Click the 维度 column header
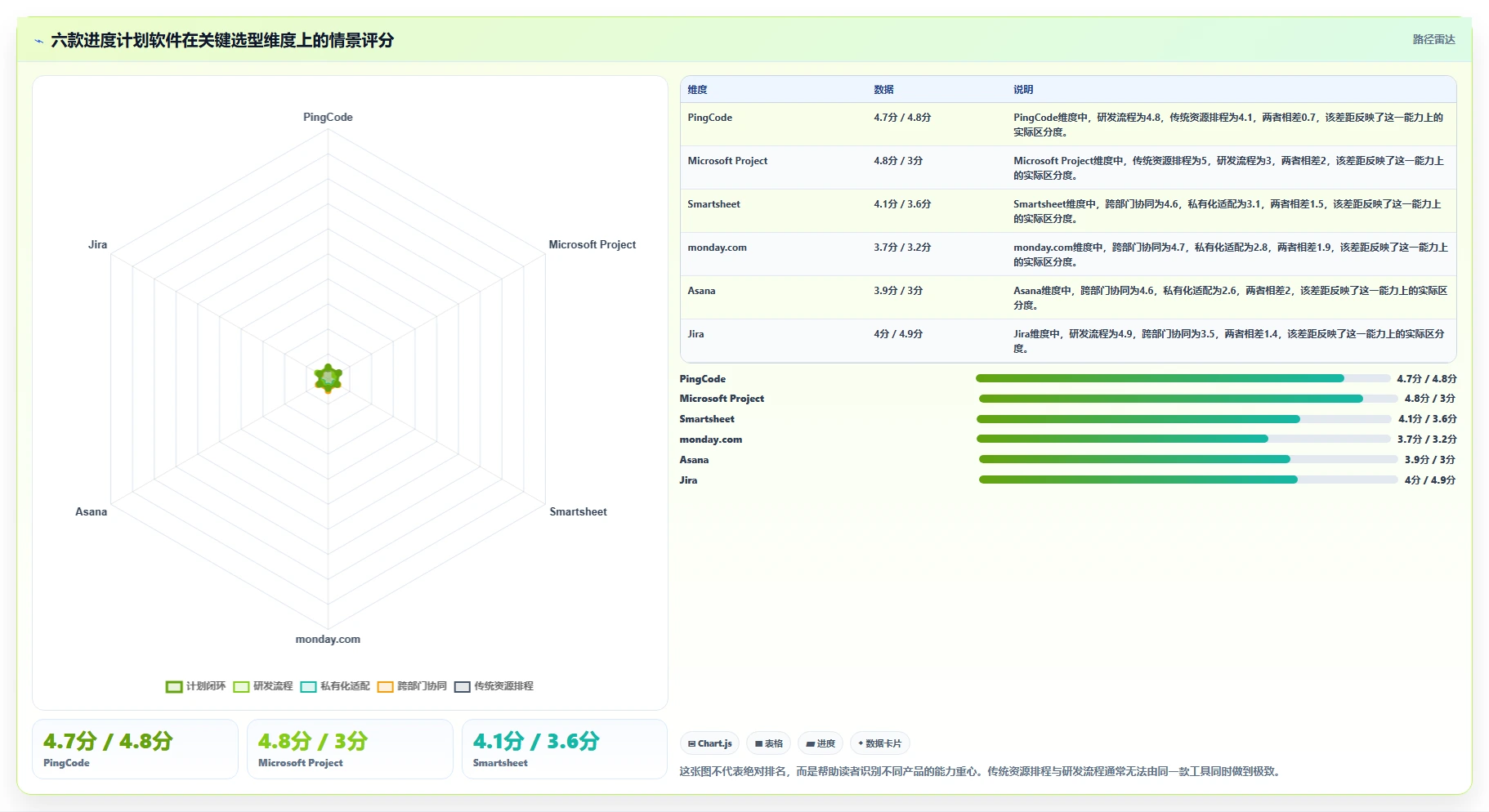Screen dimensions: 1489x812 [x=697, y=90]
